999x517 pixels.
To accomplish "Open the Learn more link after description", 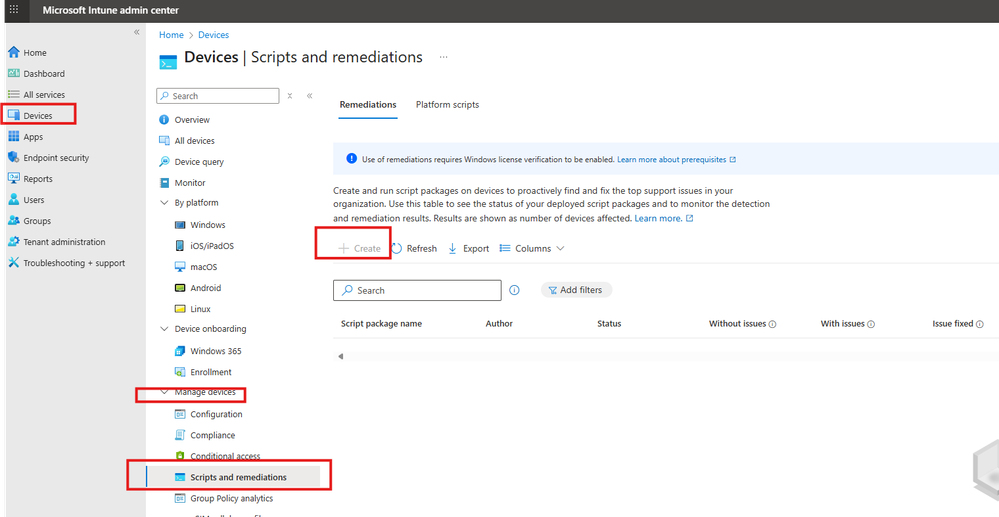I will tap(664, 218).
